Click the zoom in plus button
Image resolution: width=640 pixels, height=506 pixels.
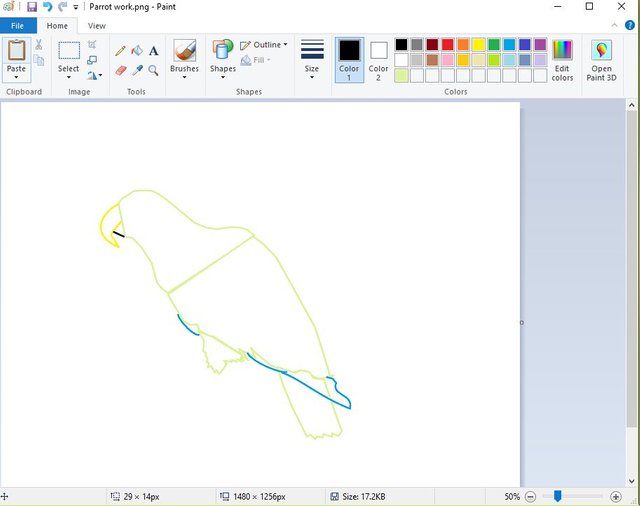(616, 497)
